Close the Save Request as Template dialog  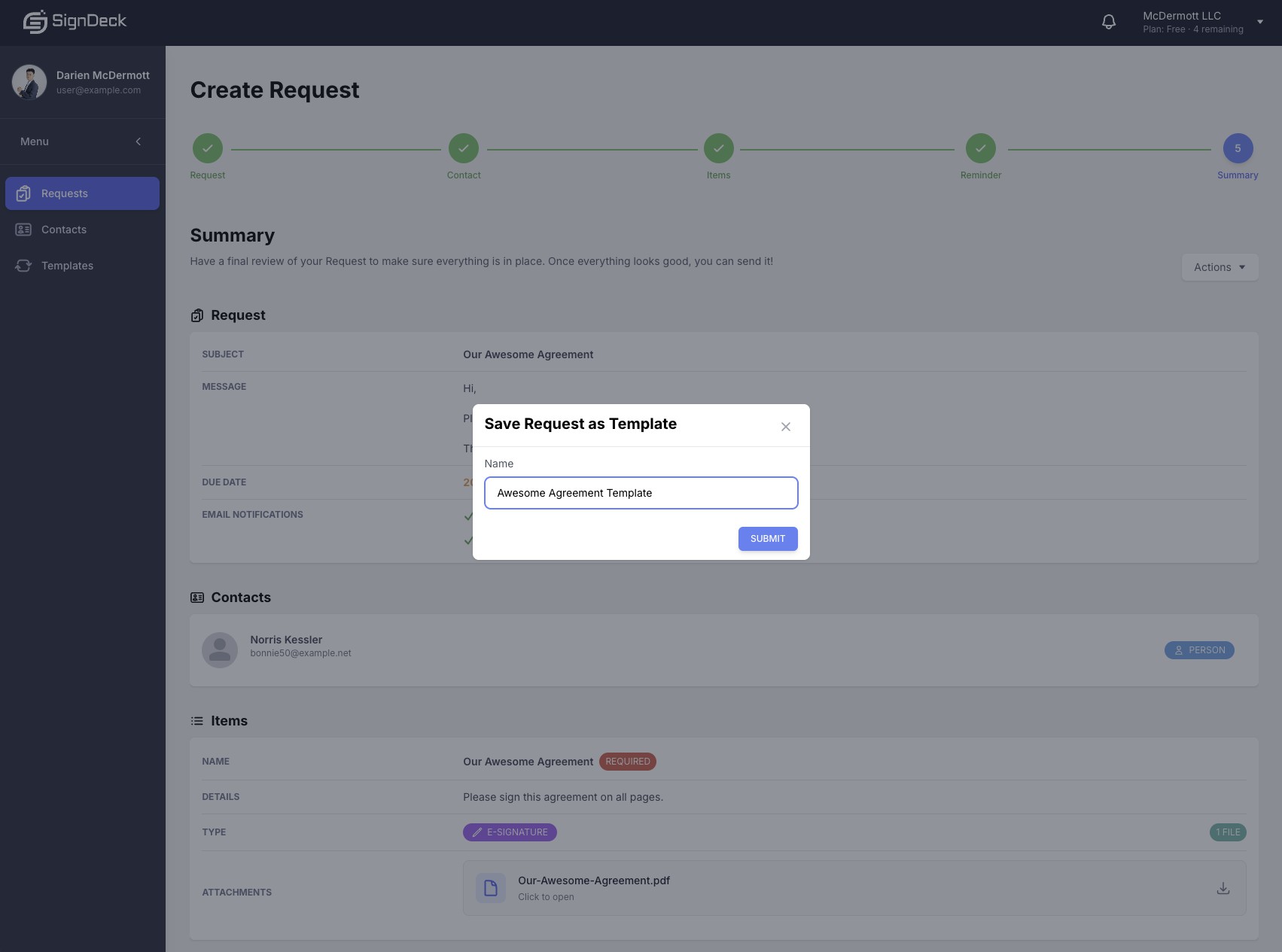click(786, 427)
